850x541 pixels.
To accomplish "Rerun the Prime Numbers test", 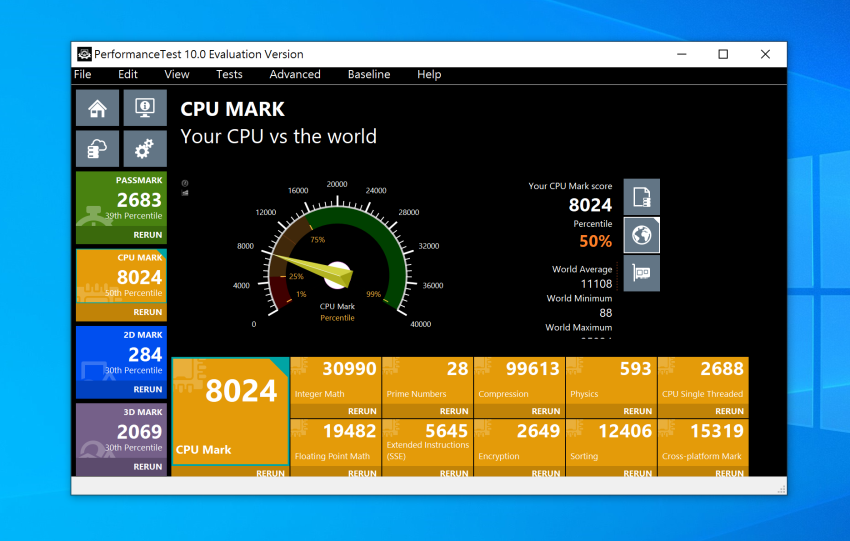I will click(454, 411).
